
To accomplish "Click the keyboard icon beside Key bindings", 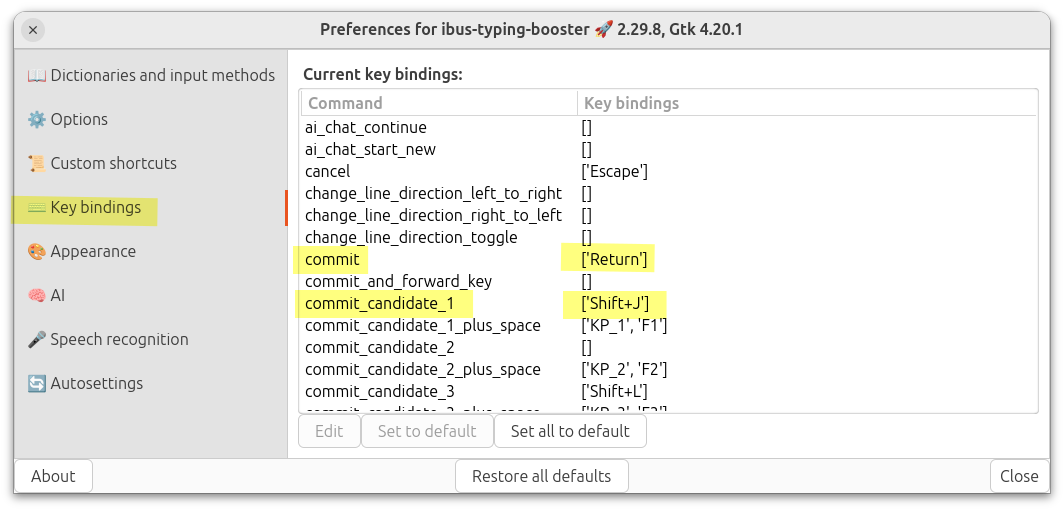I will 37,208.
